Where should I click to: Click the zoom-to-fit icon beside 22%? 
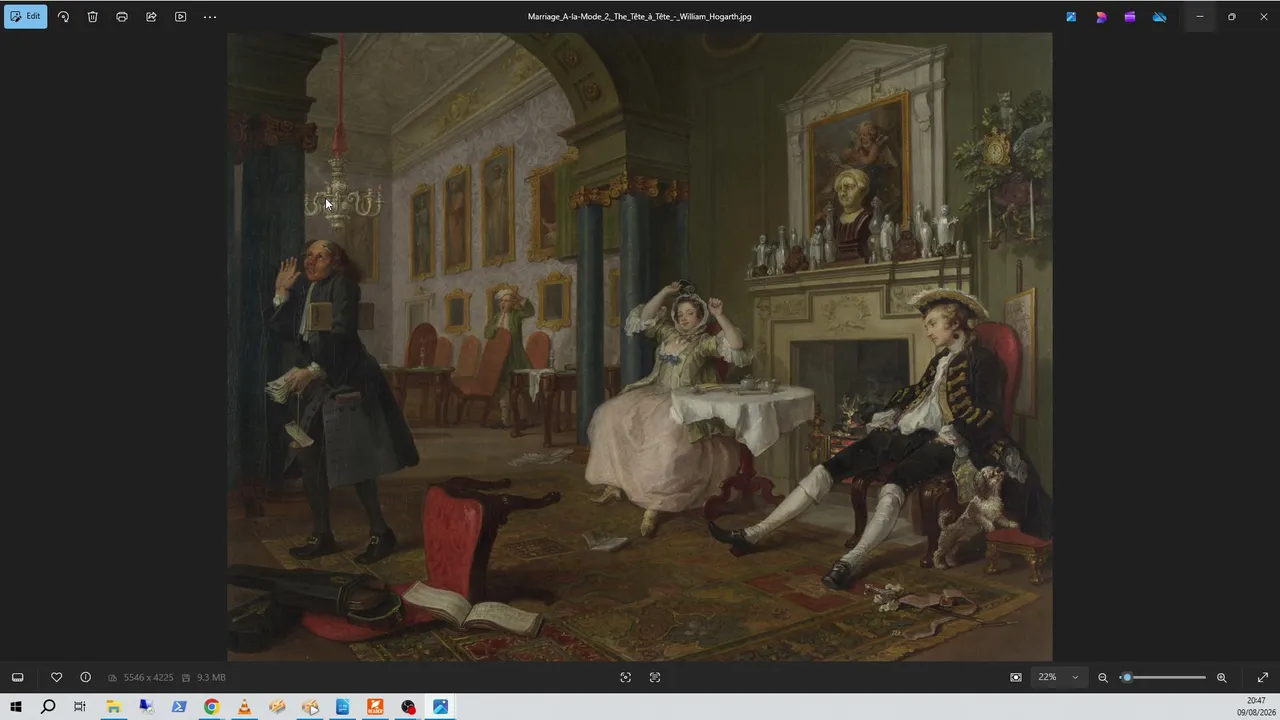(x=1016, y=677)
